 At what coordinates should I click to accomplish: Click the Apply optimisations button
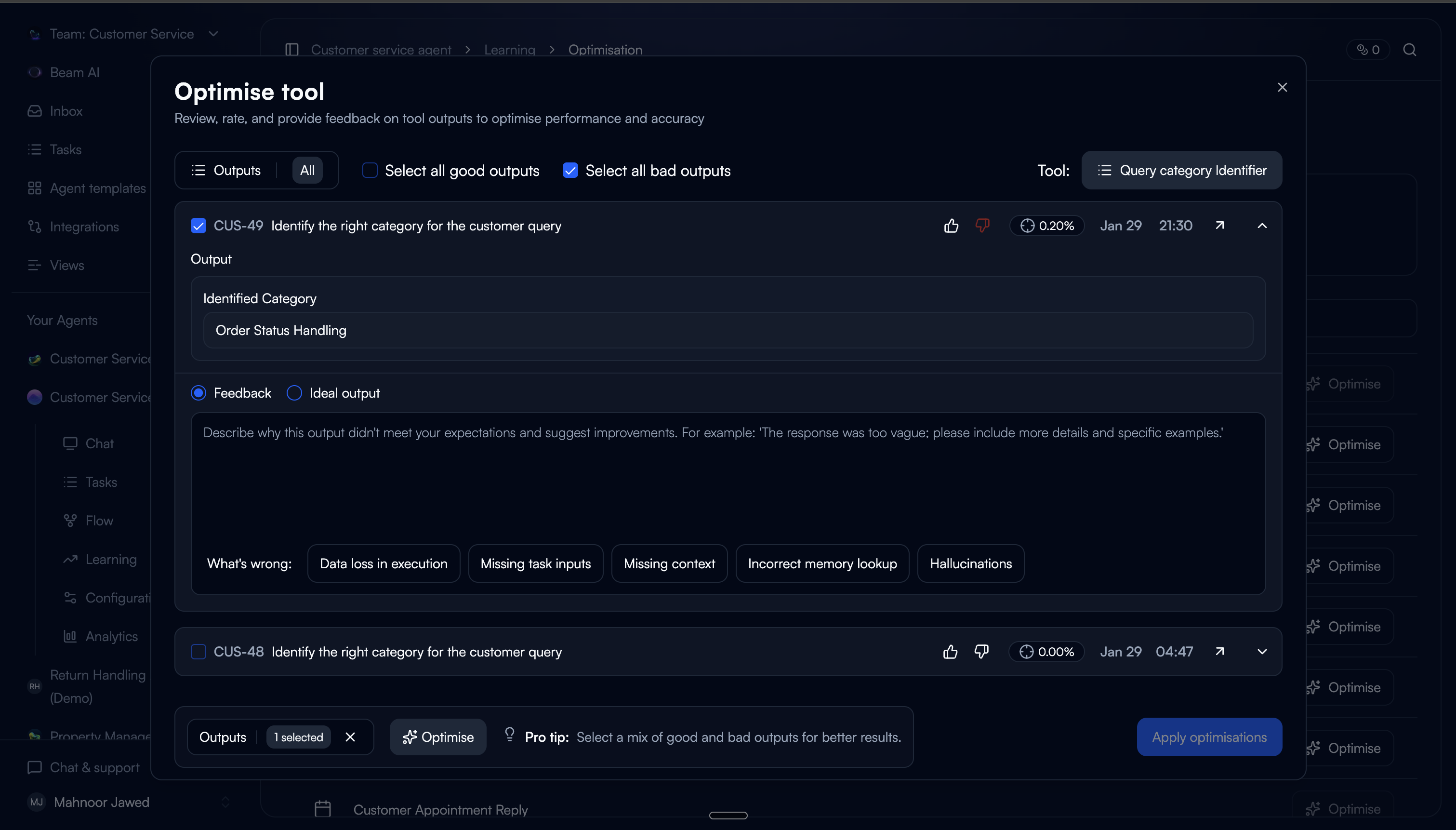click(1209, 737)
